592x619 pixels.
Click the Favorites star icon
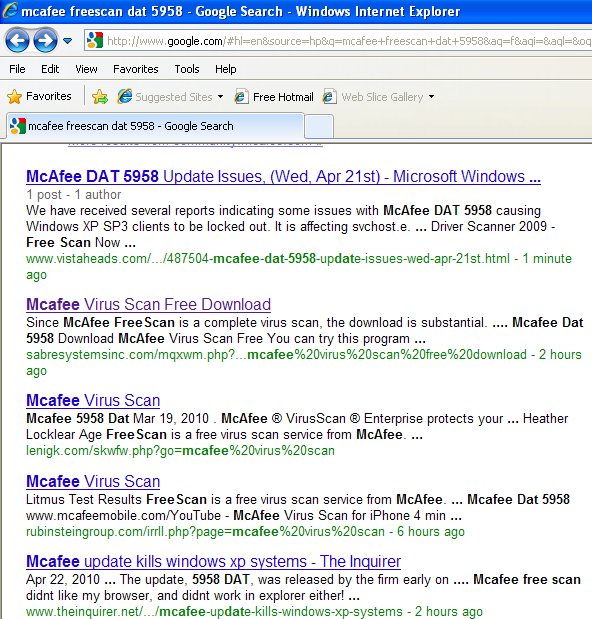coord(15,97)
